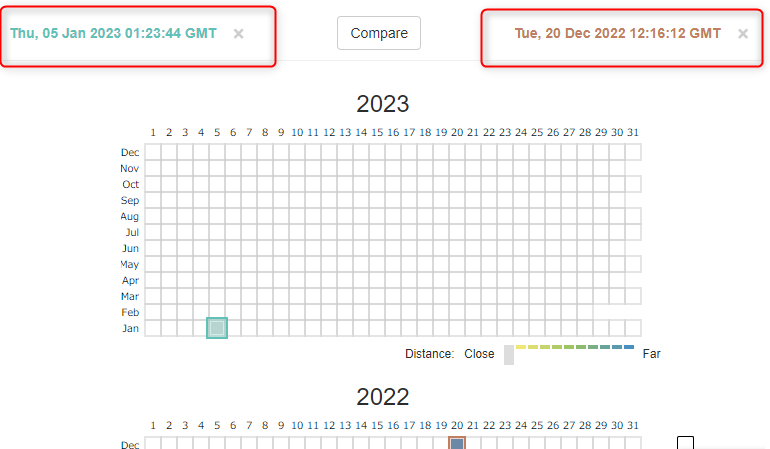Remove the 20 Dec 2022 timestamp selection
The image size is (770, 449).
pyautogui.click(x=743, y=33)
